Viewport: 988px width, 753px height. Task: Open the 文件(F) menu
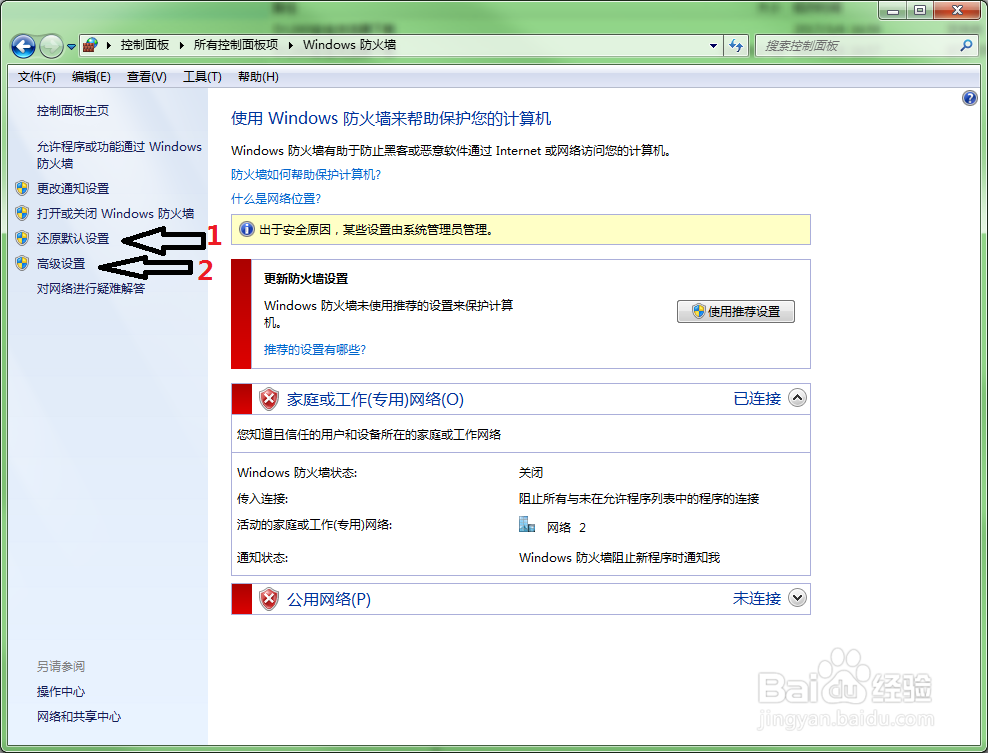click(x=37, y=77)
